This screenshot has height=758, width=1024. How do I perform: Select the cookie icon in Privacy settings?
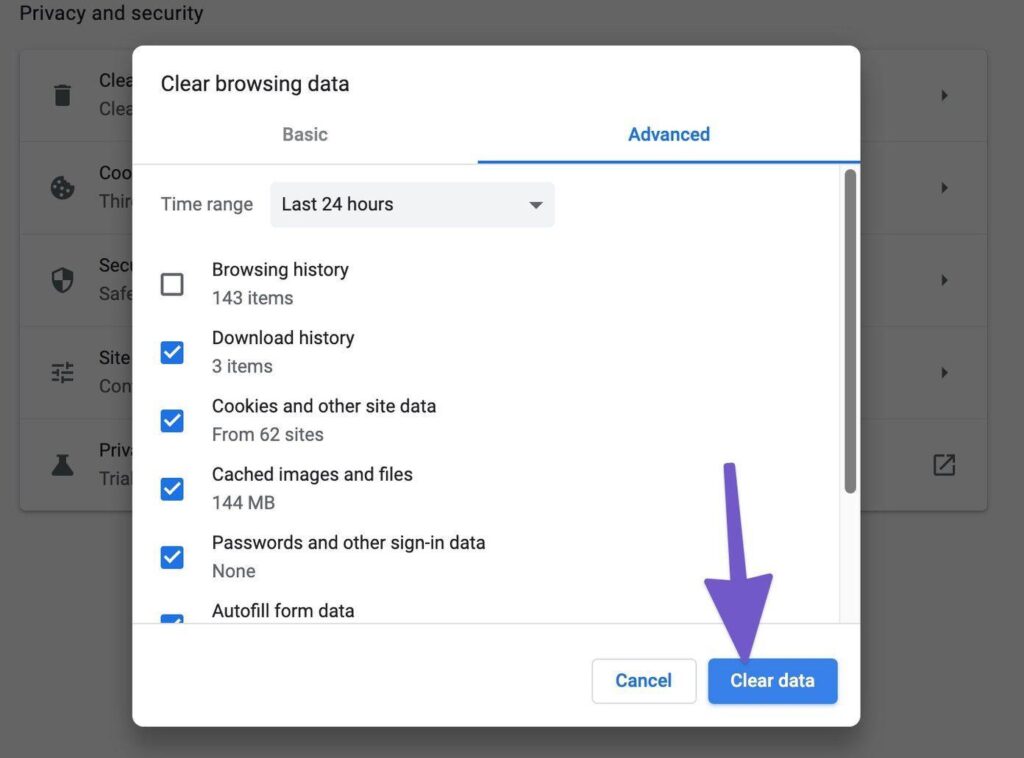click(x=62, y=187)
